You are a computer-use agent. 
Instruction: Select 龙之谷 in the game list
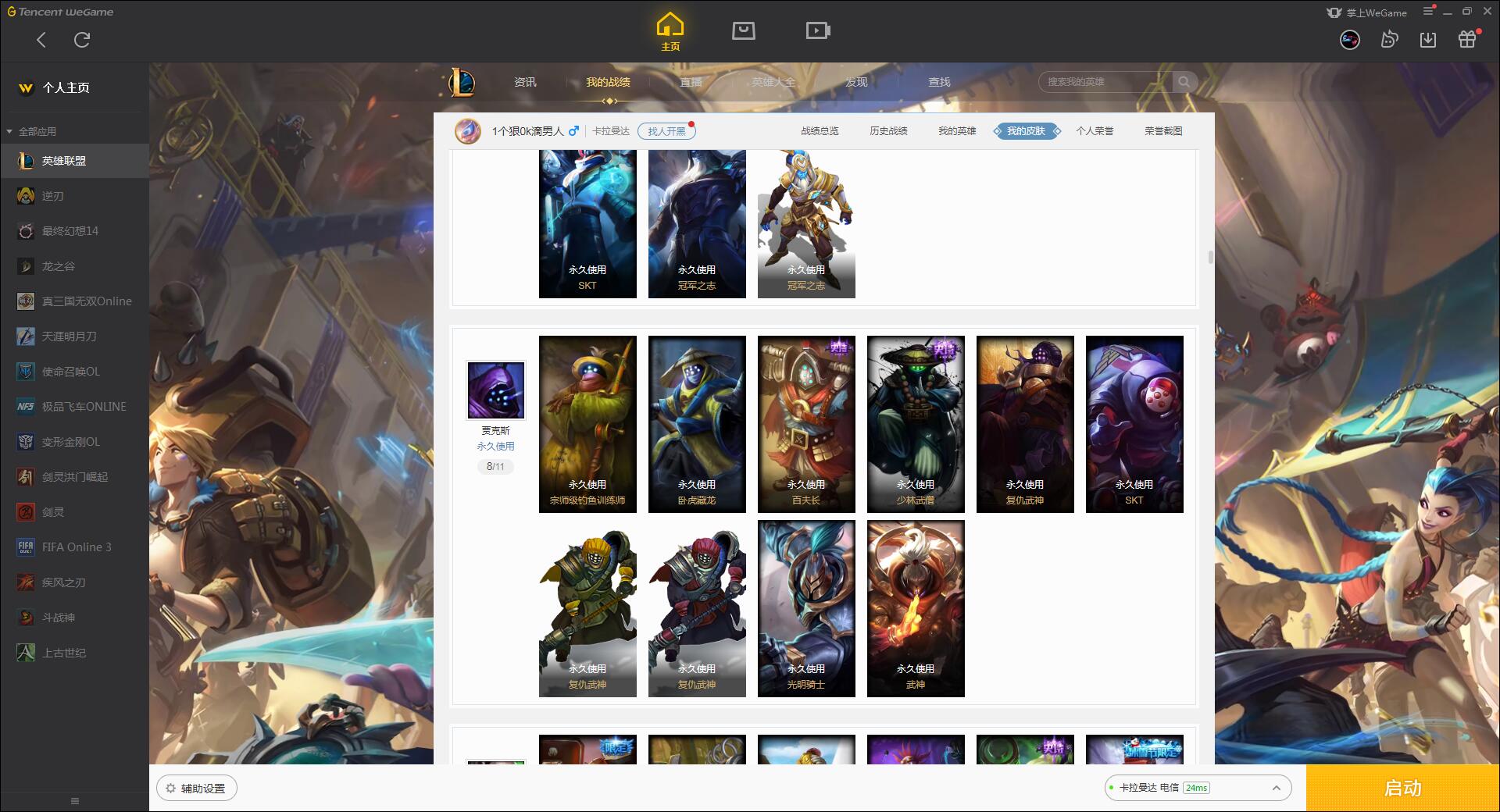[74, 266]
